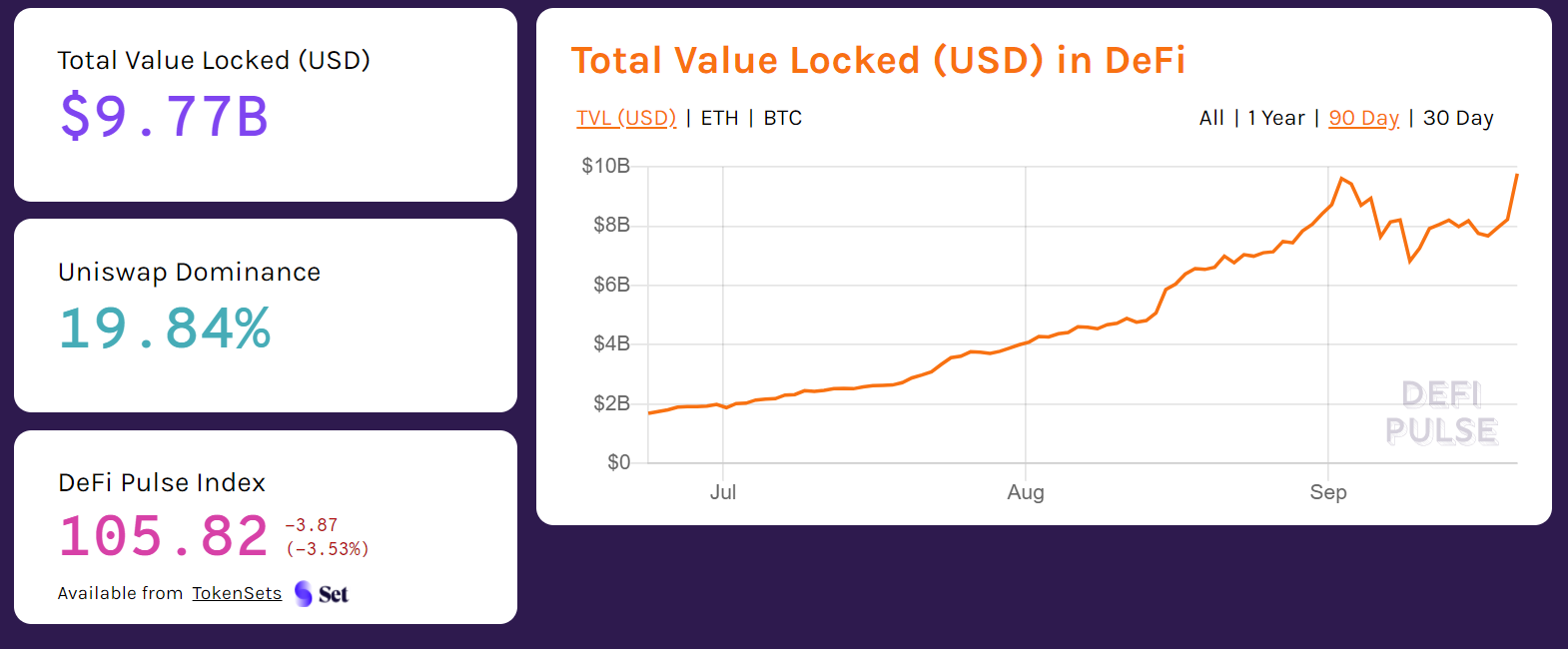The image size is (1568, 649).
Task: Click the -3.53% change indicator
Action: click(327, 548)
